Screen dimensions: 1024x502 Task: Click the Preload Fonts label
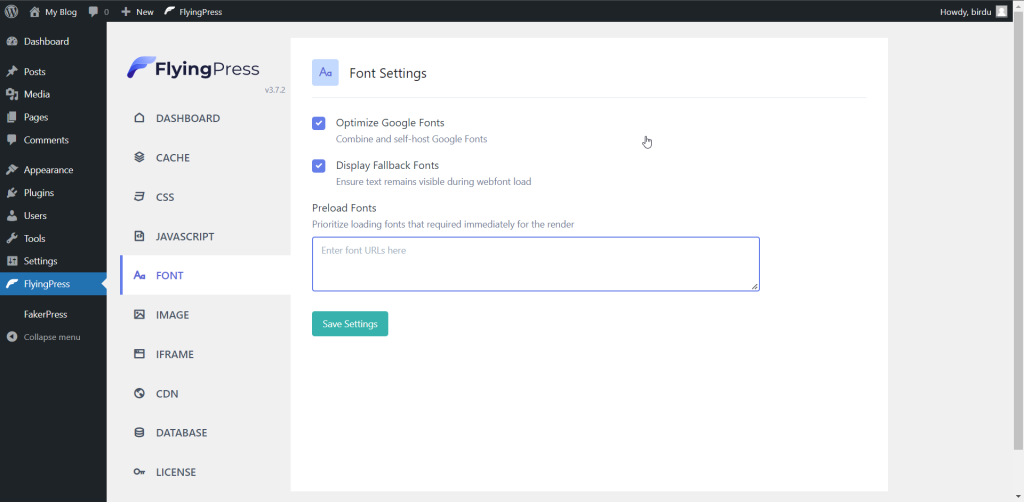(344, 208)
